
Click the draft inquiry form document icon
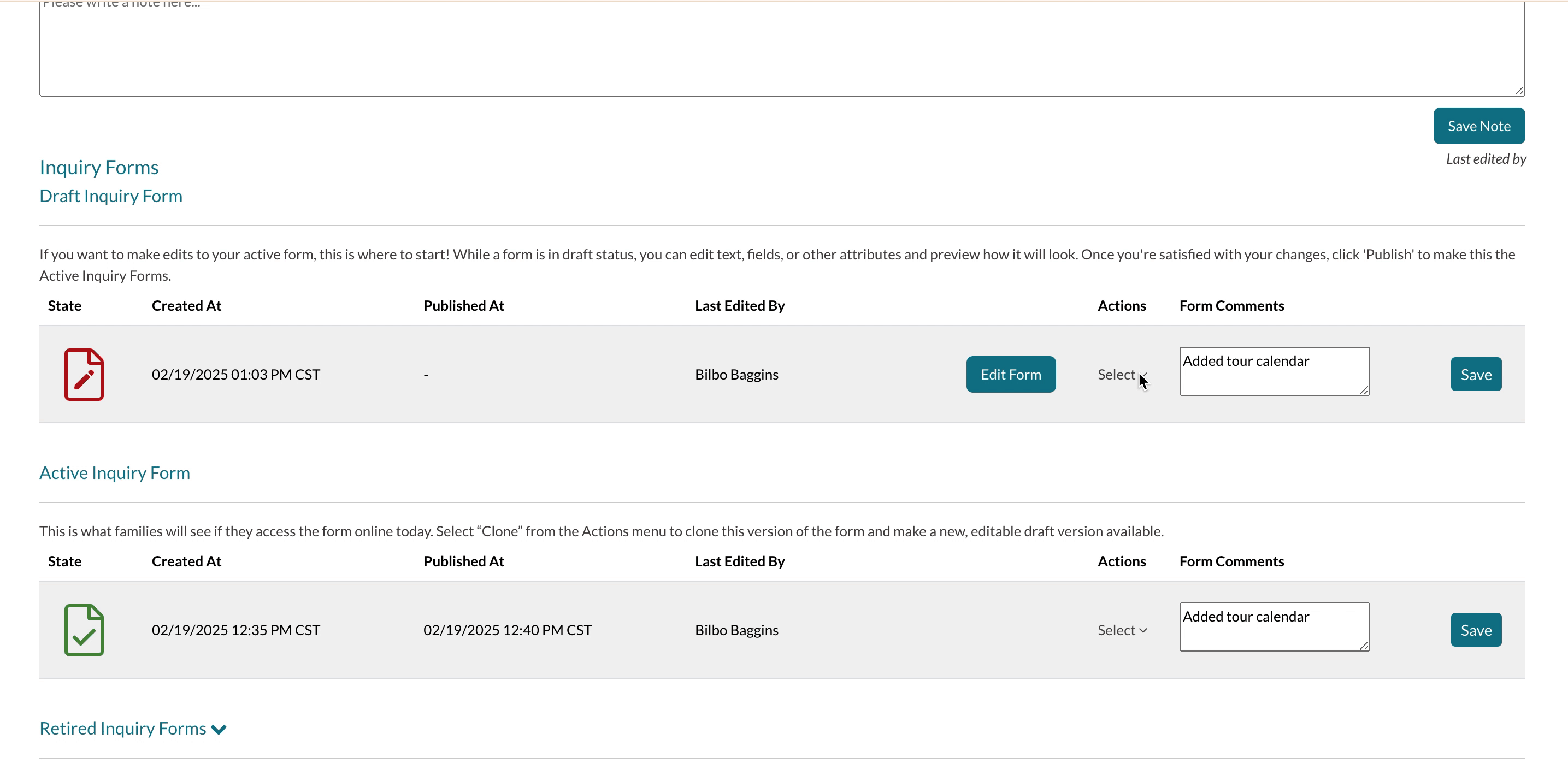click(85, 374)
